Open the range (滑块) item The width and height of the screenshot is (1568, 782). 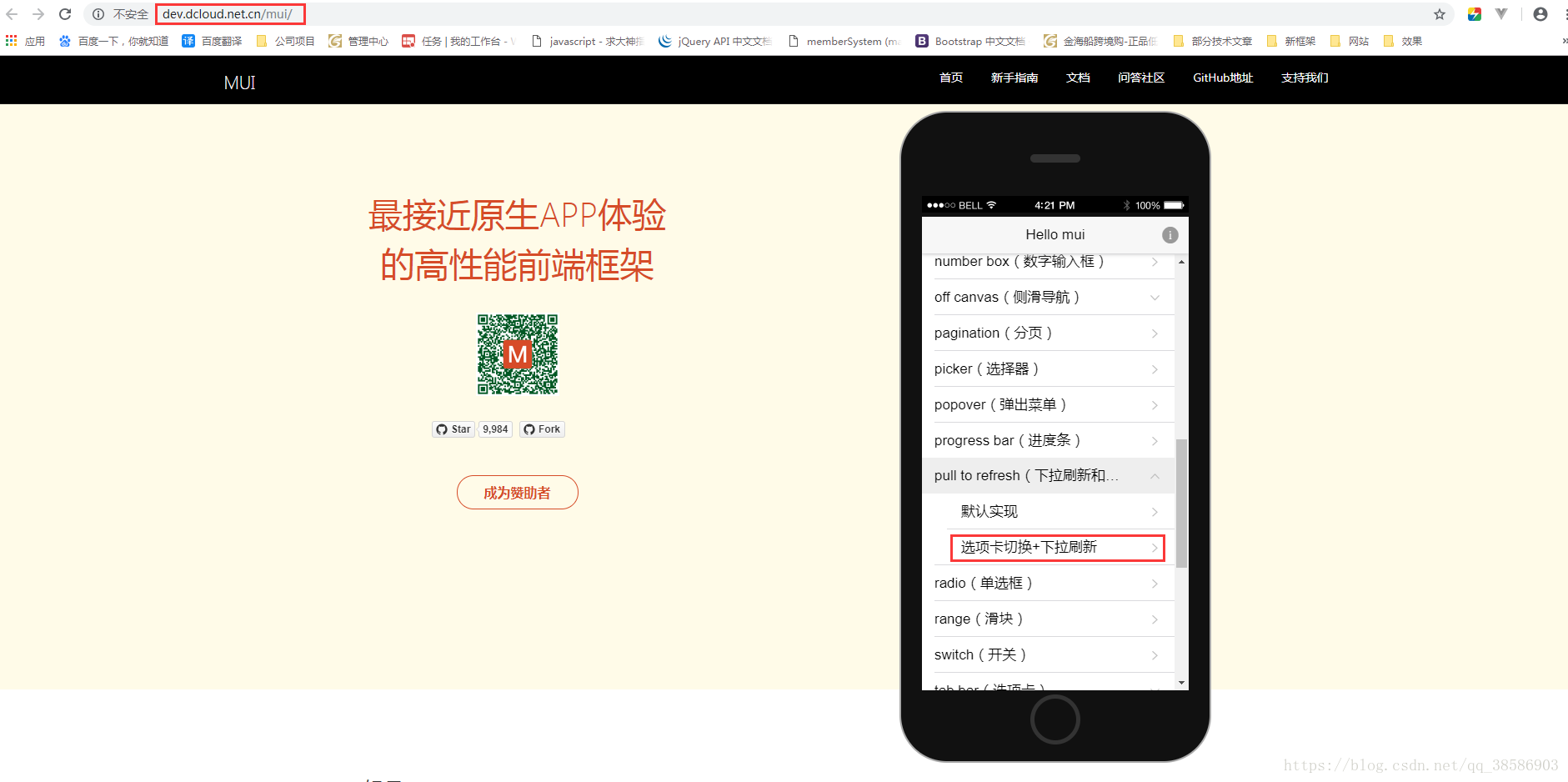coord(1048,619)
